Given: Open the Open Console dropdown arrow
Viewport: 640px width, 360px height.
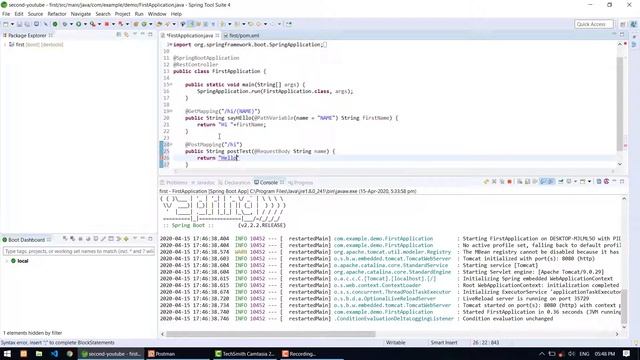Looking at the screenshot, I should (589, 182).
